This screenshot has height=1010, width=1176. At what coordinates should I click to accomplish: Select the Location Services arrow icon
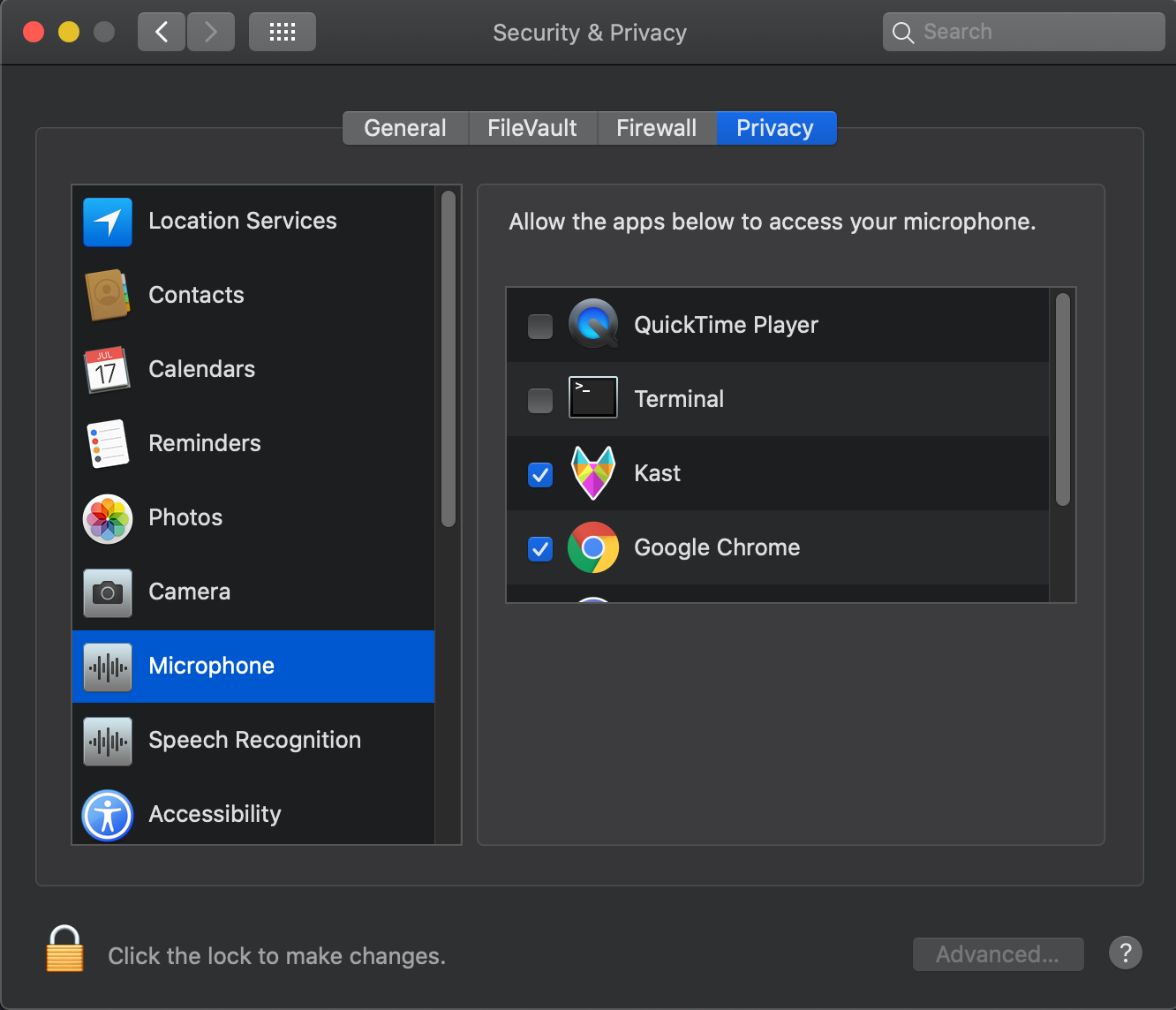point(108,222)
